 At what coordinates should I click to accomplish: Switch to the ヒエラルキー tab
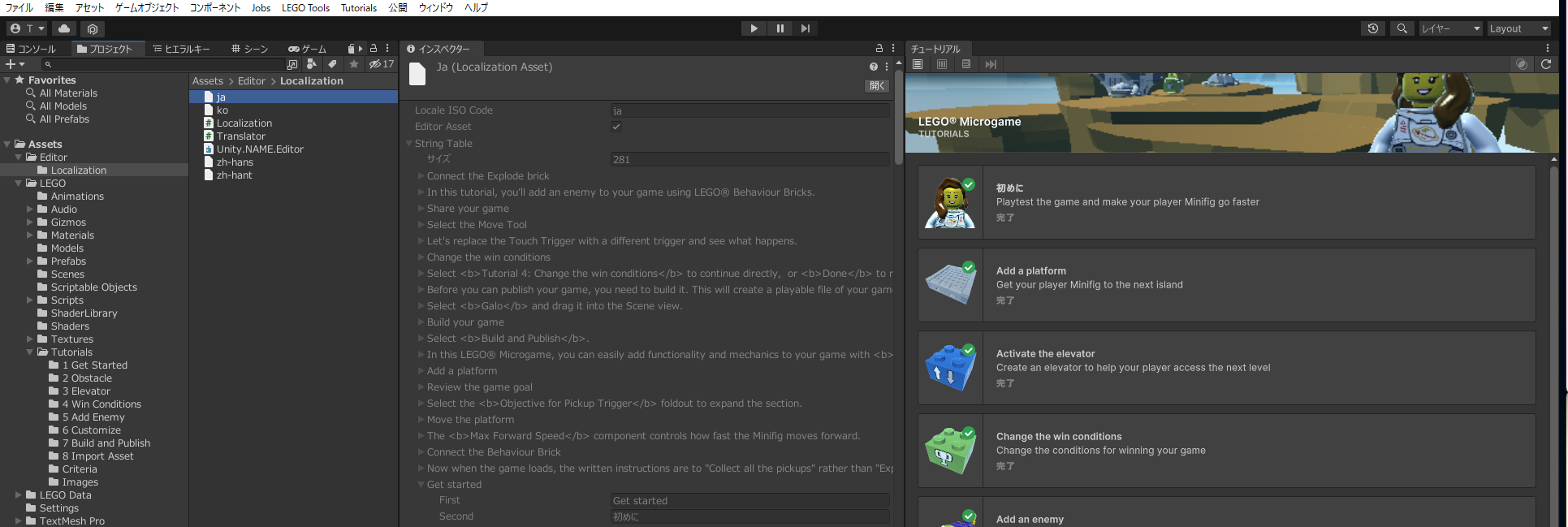(x=181, y=49)
